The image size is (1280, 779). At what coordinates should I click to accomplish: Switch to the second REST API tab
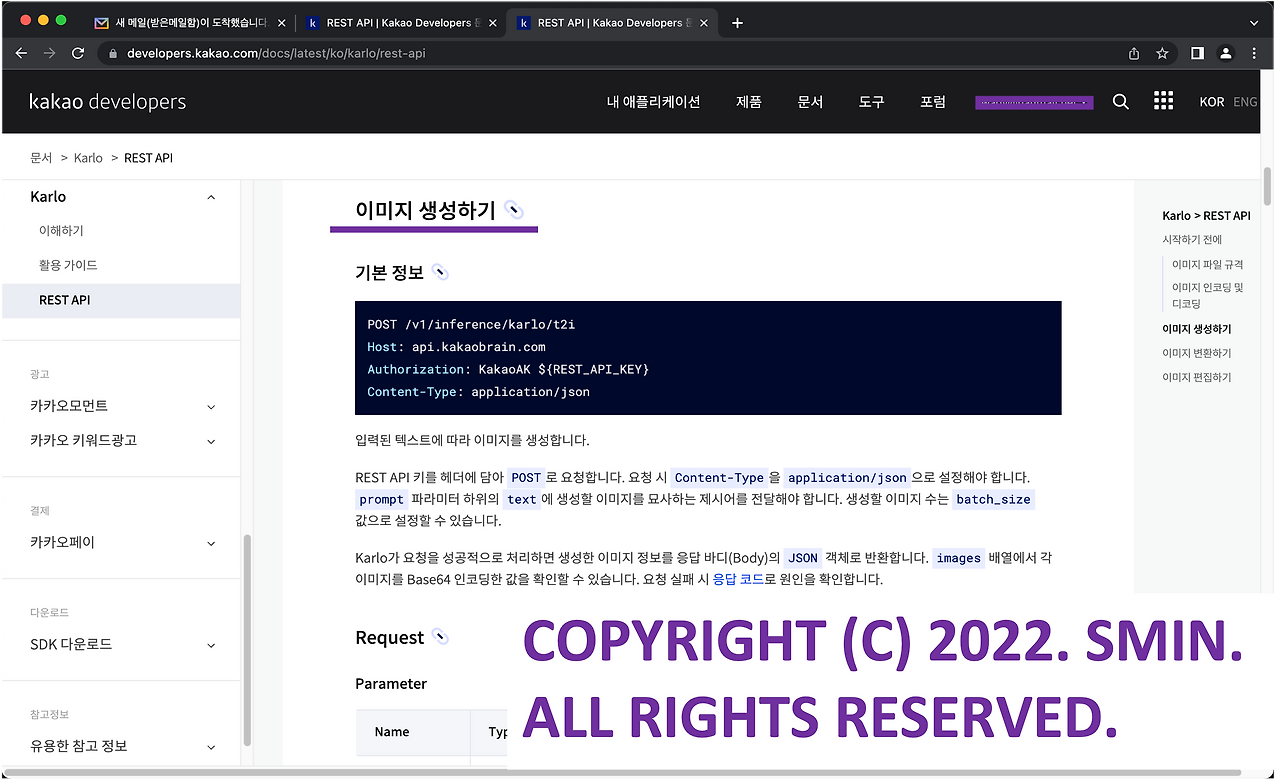click(614, 22)
